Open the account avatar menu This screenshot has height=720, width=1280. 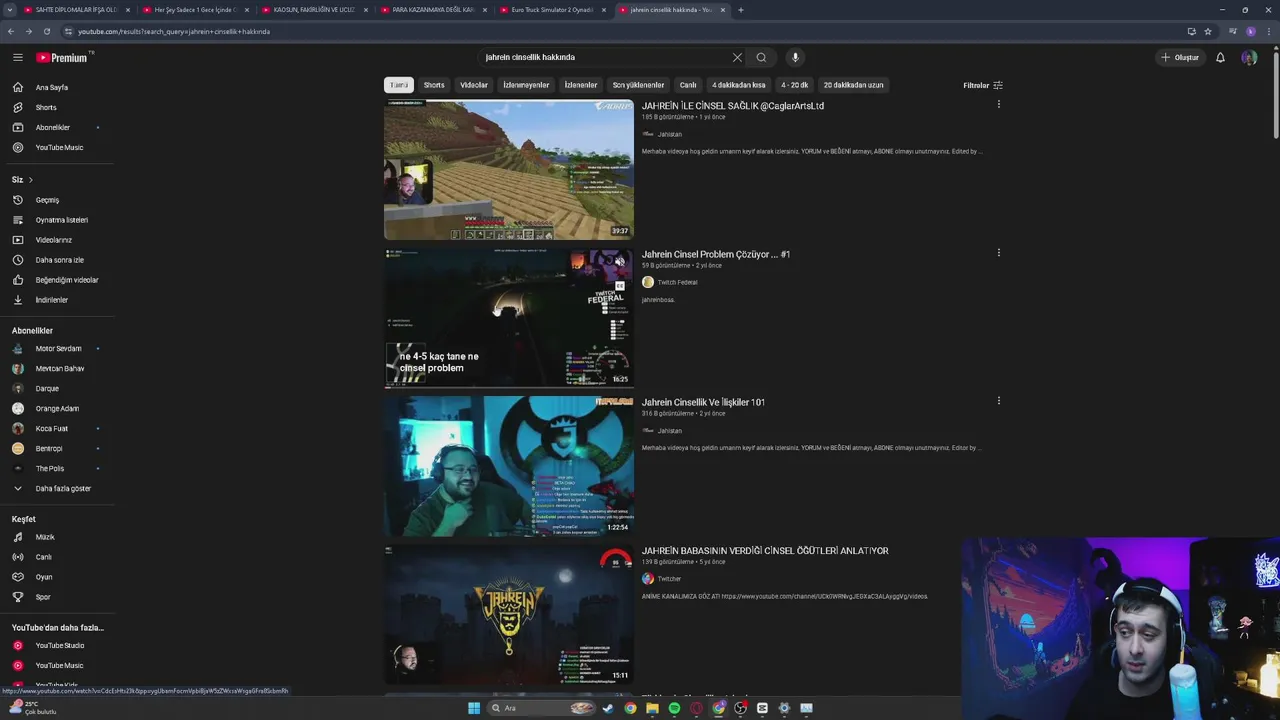(x=1249, y=57)
